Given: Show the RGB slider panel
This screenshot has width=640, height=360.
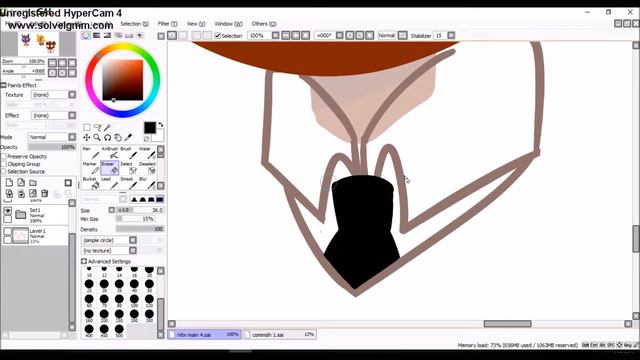Looking at the screenshot, I should pyautogui.click(x=97, y=36).
